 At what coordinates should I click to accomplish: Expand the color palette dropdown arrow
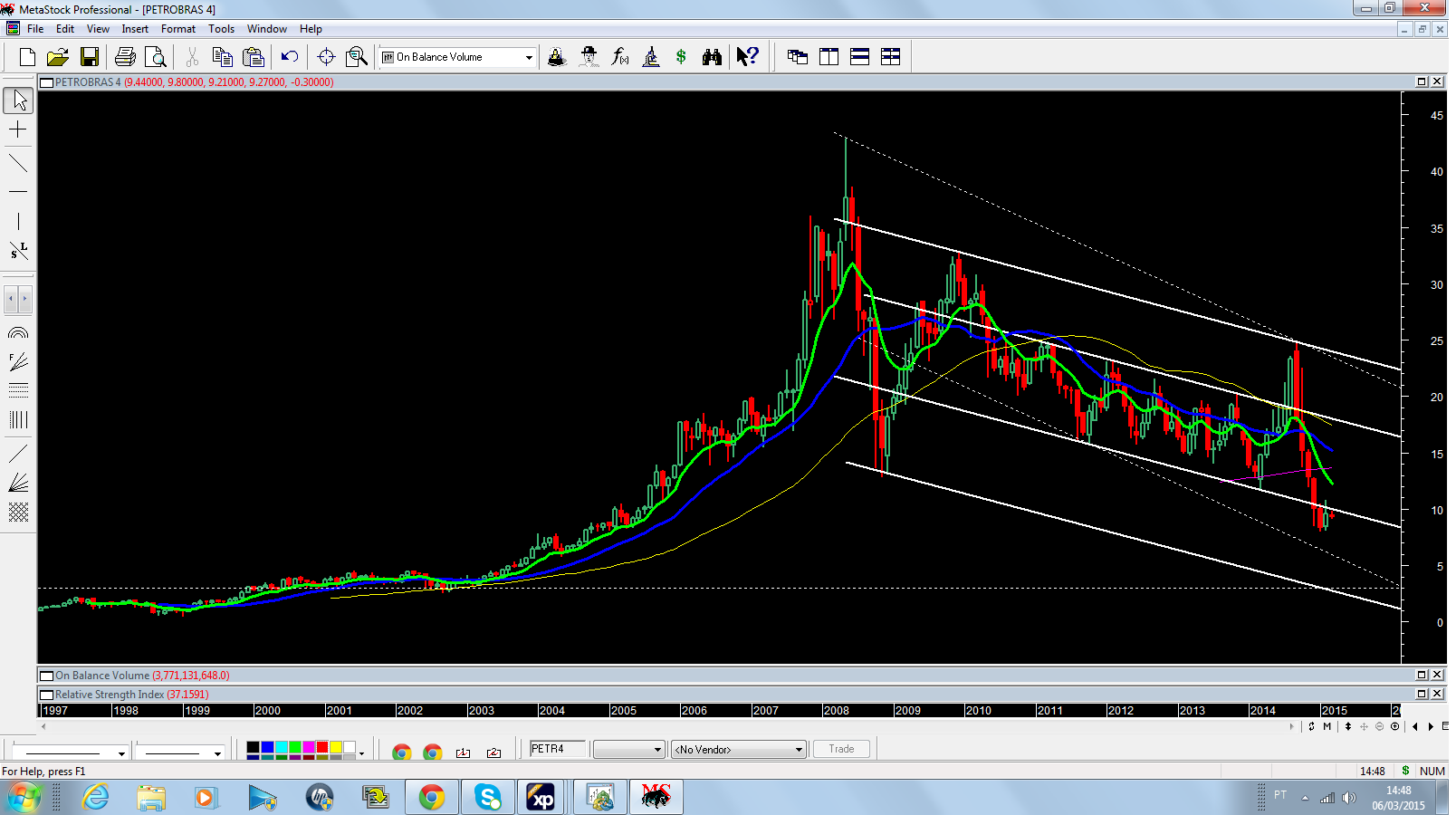click(x=362, y=753)
